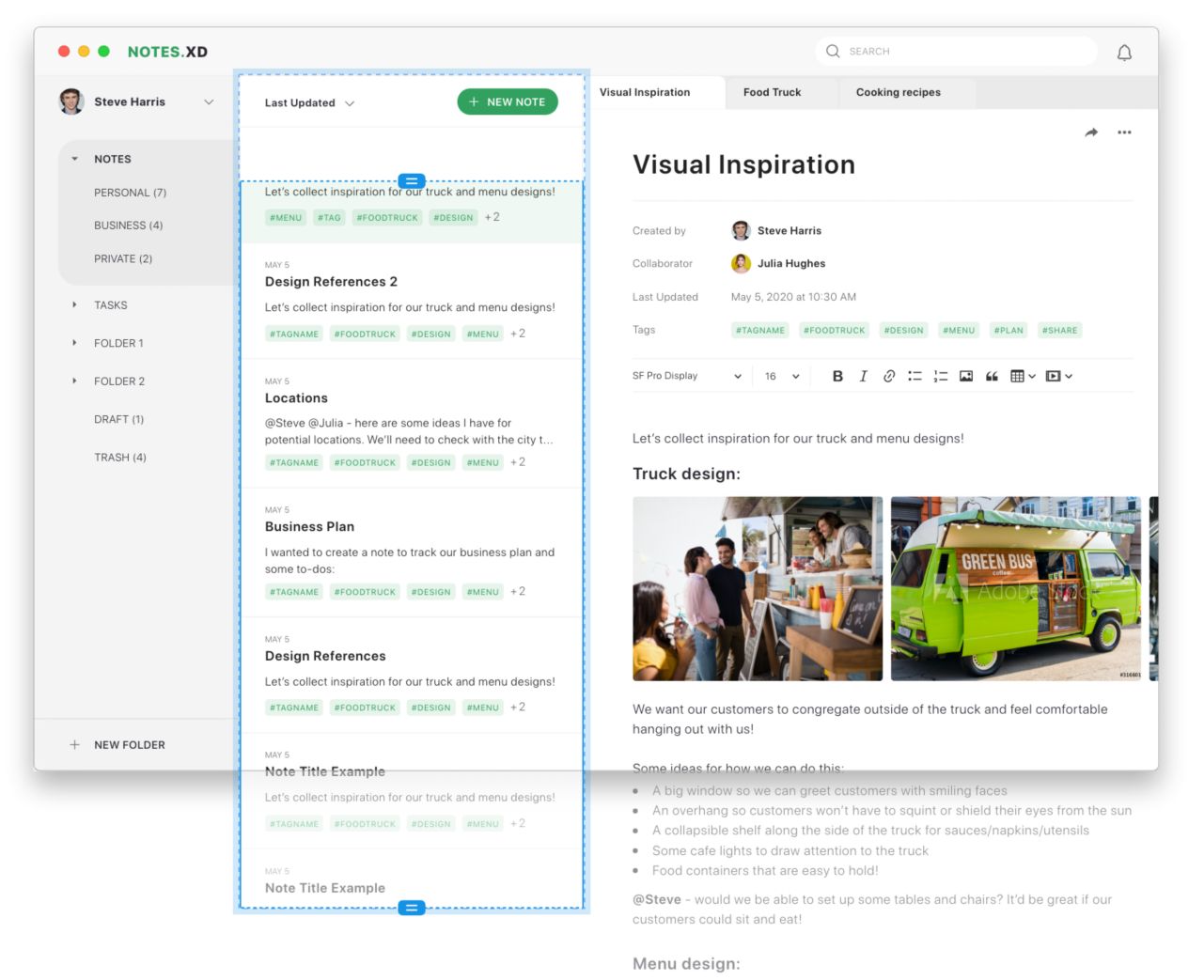This screenshot has width=1204, height=980.
Task: Expand FOLDER 1 in the sidebar
Action: [75, 343]
